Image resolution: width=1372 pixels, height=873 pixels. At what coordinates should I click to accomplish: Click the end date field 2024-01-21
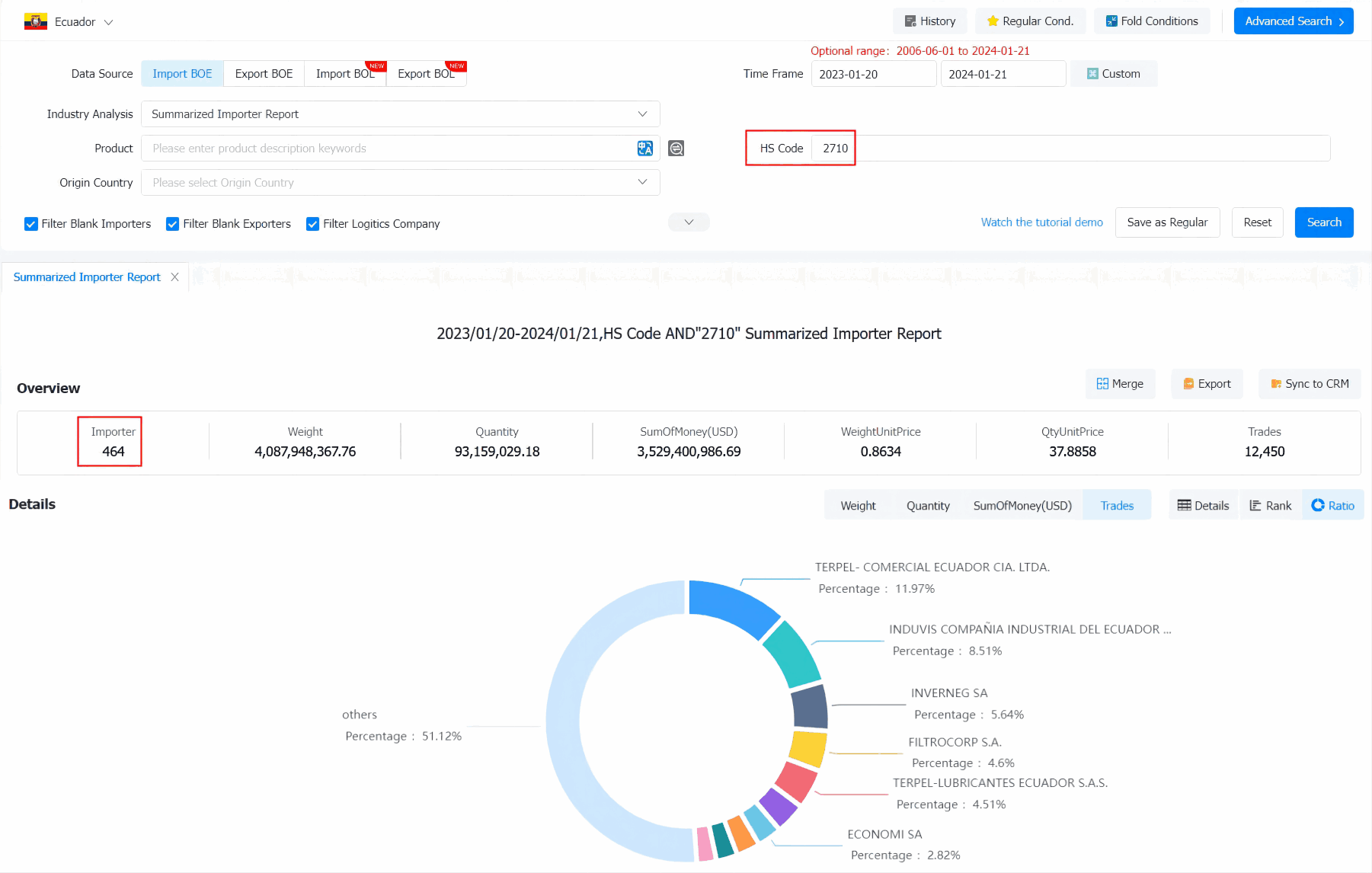pos(1003,74)
